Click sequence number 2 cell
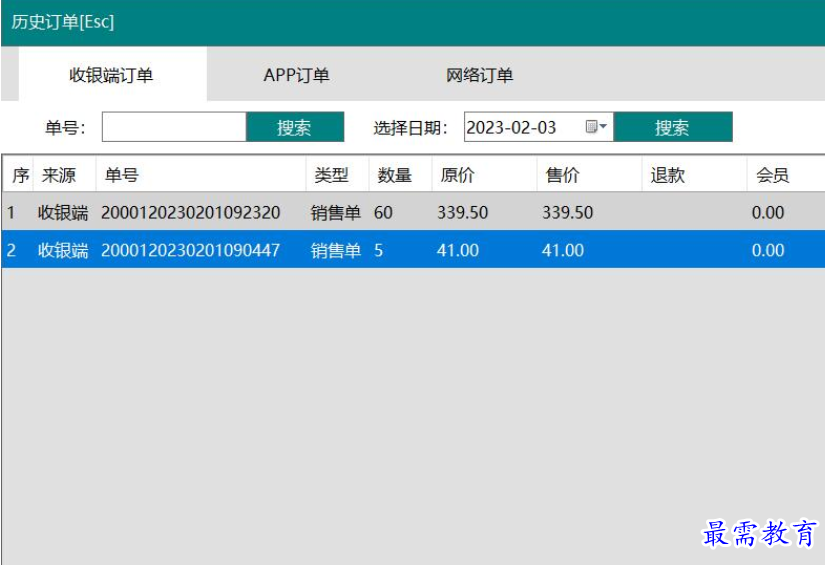The height and width of the screenshot is (565, 825). [11, 250]
